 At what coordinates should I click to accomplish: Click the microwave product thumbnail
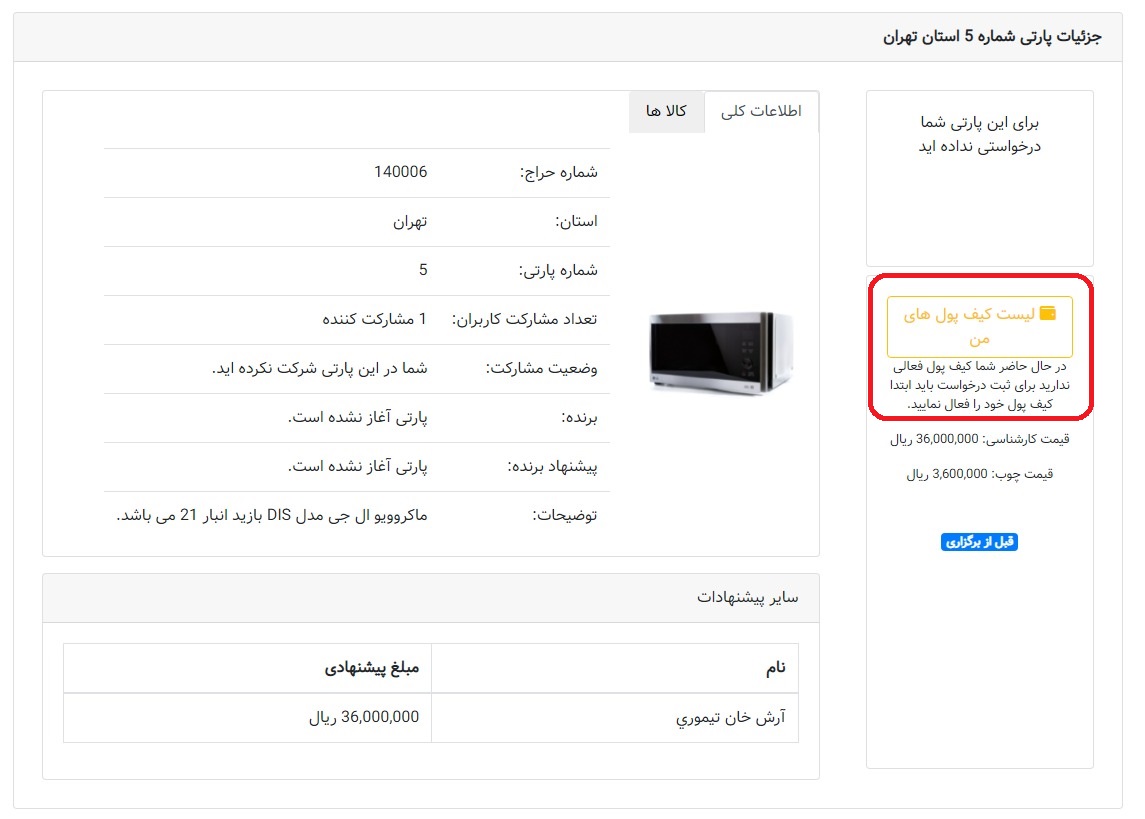[x=720, y=354]
